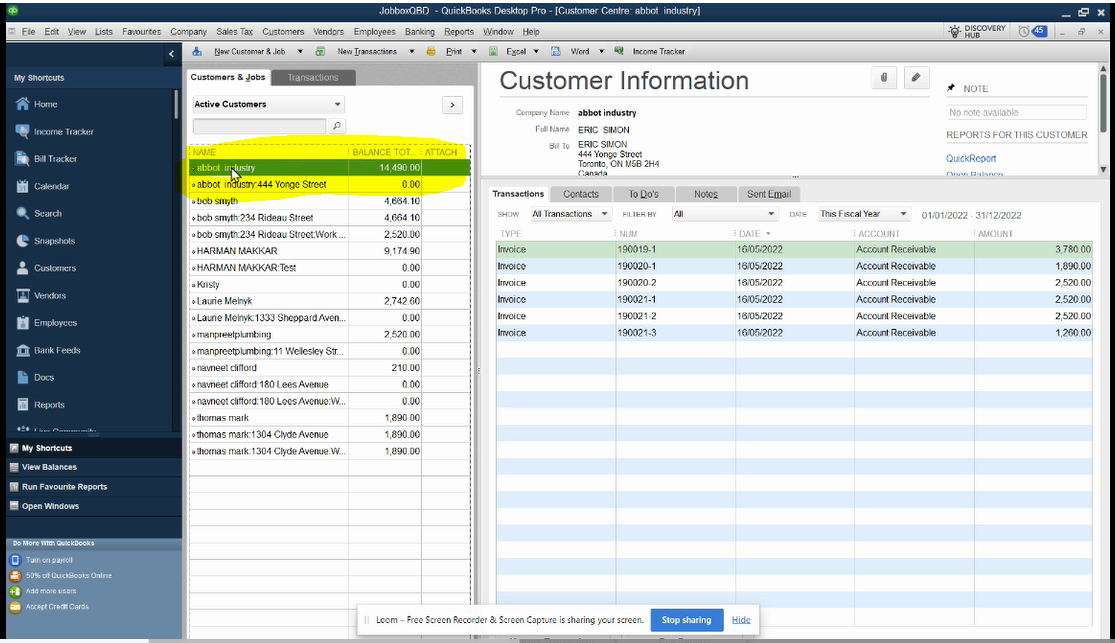This screenshot has width=1115, height=643.
Task: Expand the customer list view arrow button
Action: [x=452, y=105]
